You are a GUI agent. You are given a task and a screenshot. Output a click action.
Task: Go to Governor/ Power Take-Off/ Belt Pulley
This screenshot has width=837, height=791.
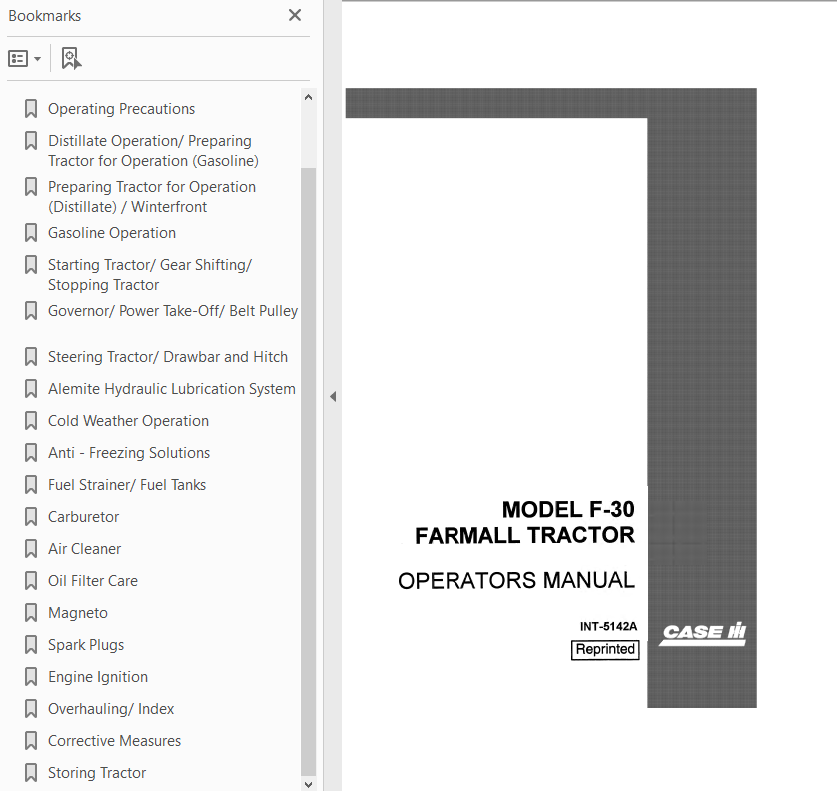tap(173, 311)
